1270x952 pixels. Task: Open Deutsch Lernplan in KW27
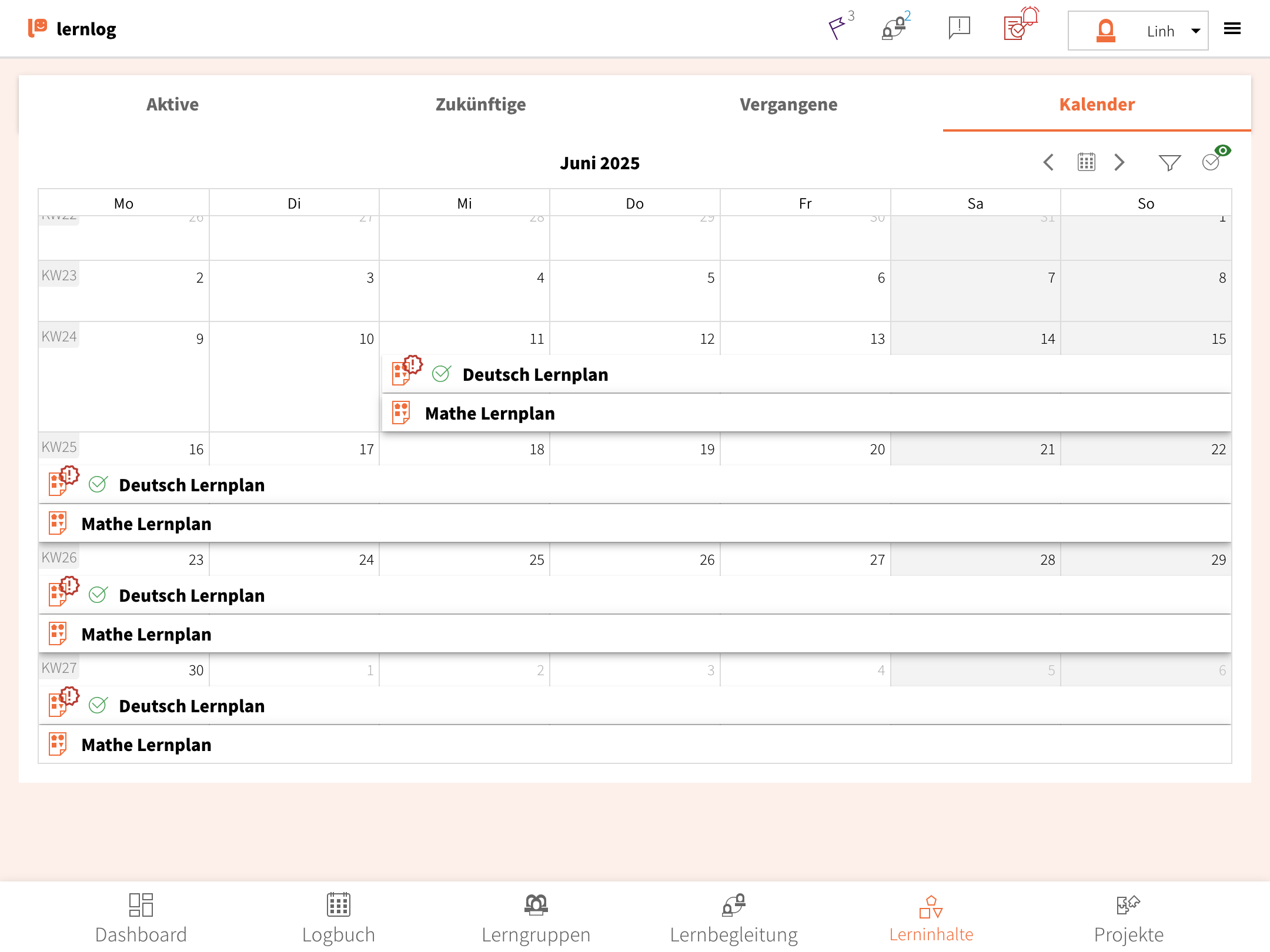(192, 706)
